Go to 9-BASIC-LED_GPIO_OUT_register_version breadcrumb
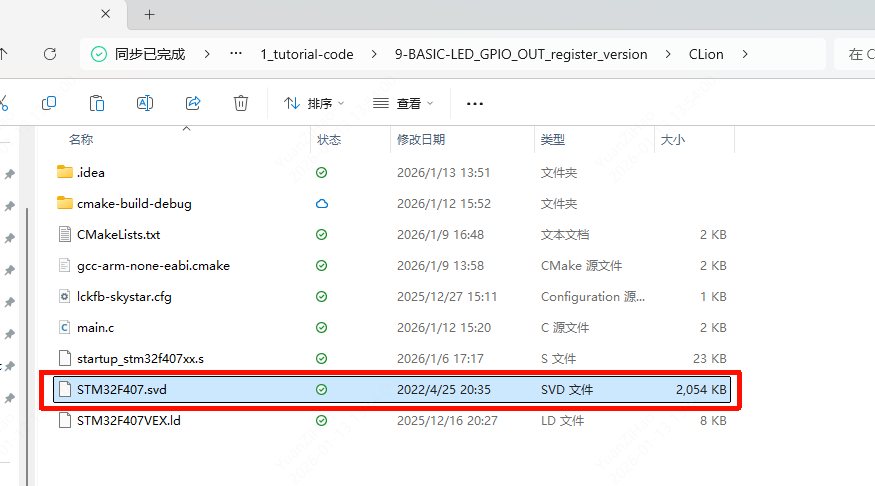Screen dimensions: 875x486 coord(521,54)
